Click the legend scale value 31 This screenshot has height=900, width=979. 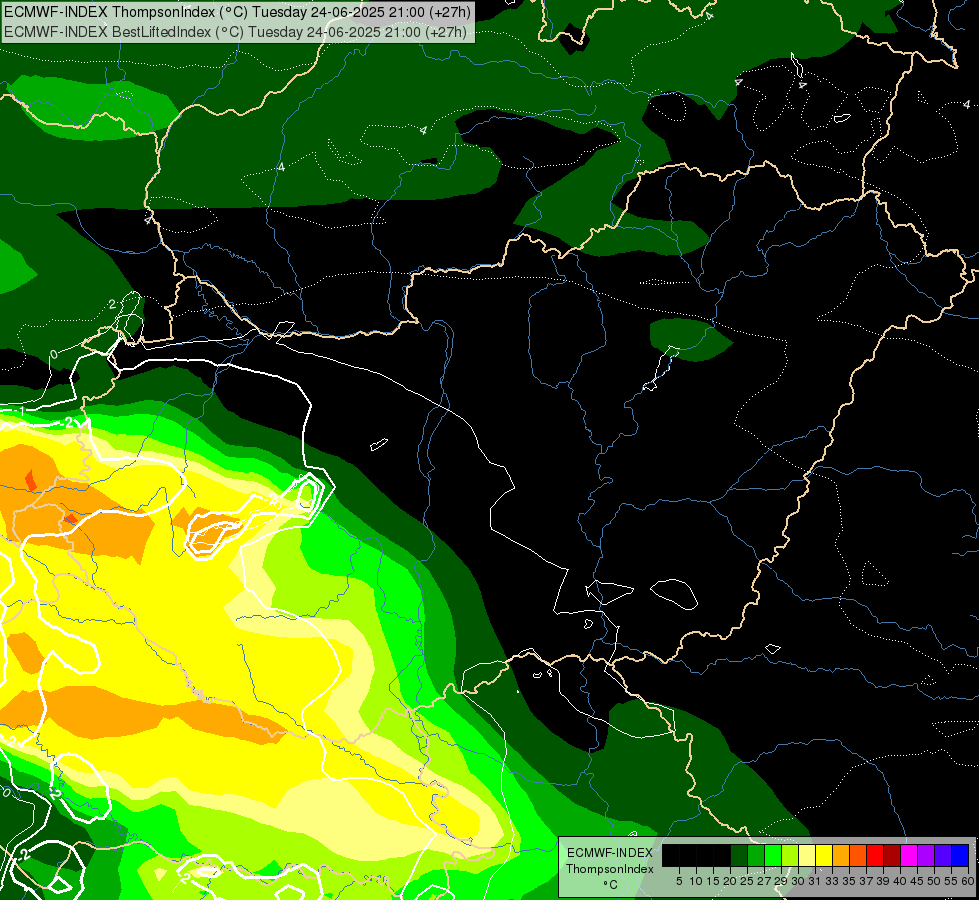tap(815, 881)
